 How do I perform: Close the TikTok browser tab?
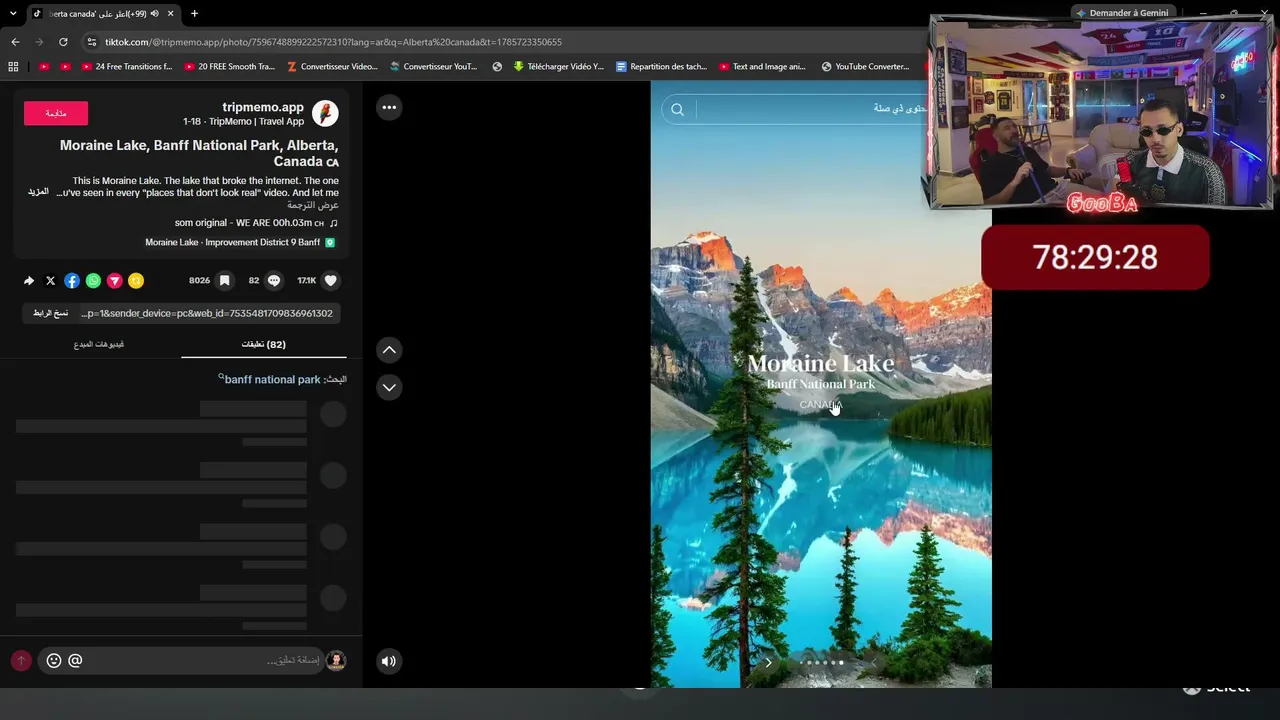170,13
